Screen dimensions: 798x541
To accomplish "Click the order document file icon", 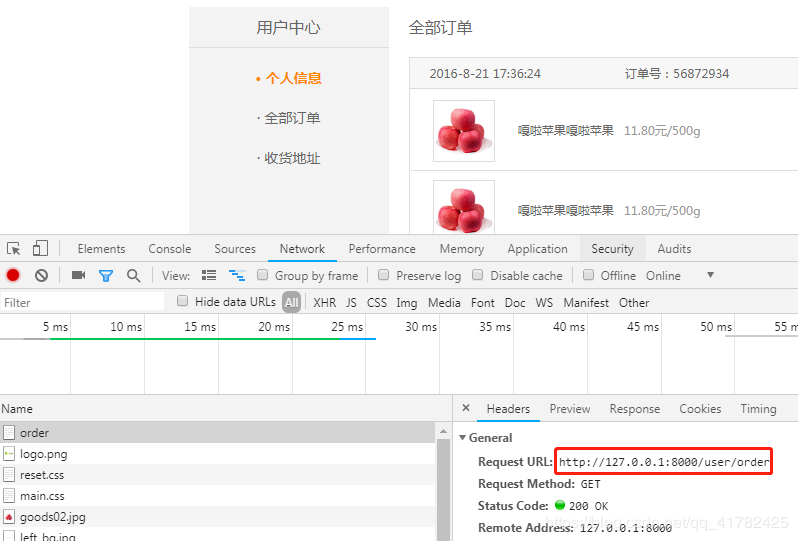I will (x=9, y=433).
